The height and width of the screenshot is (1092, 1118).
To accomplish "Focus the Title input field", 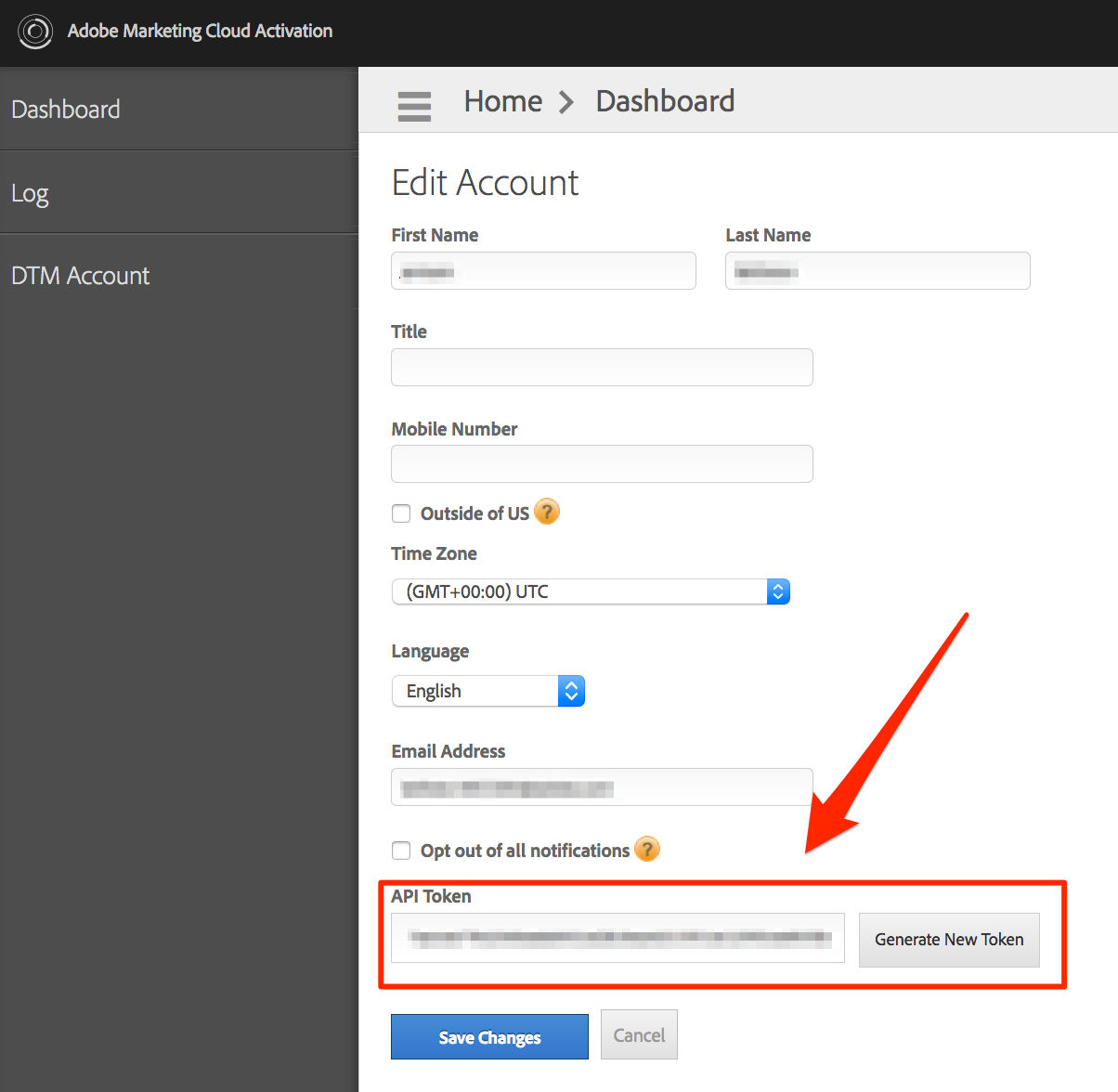I will (602, 368).
